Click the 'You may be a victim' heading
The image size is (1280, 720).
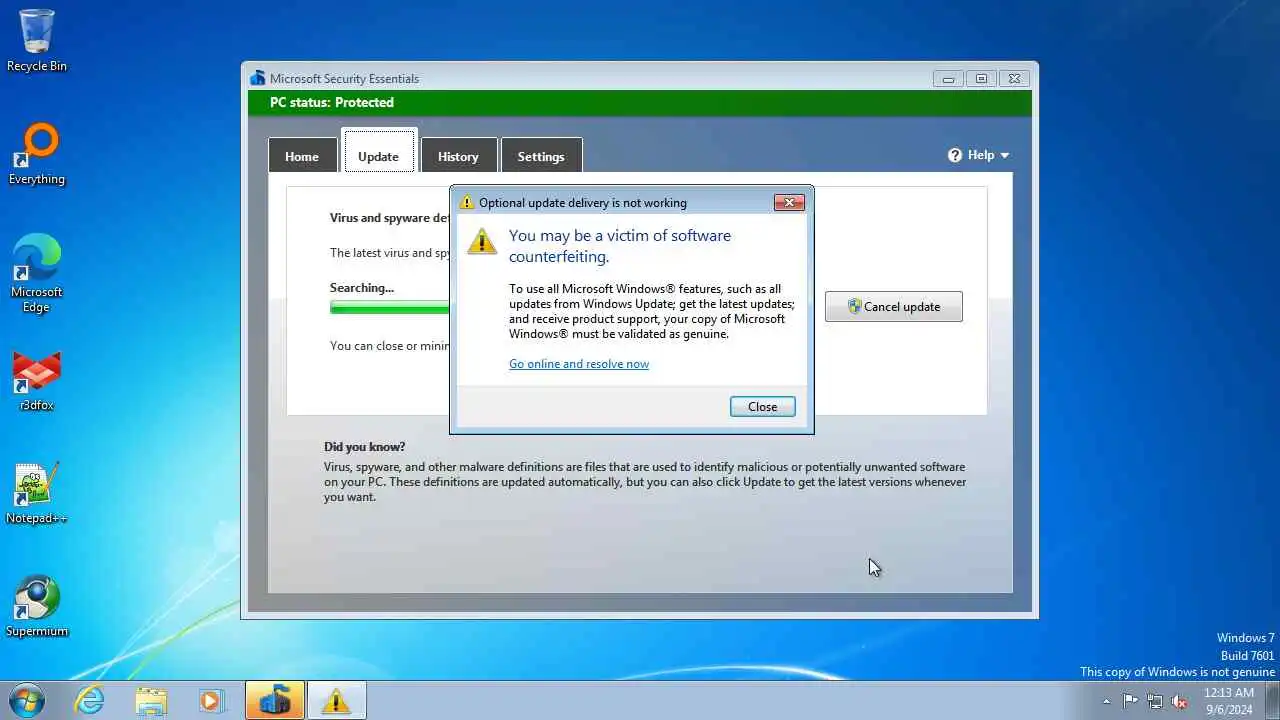pos(620,246)
